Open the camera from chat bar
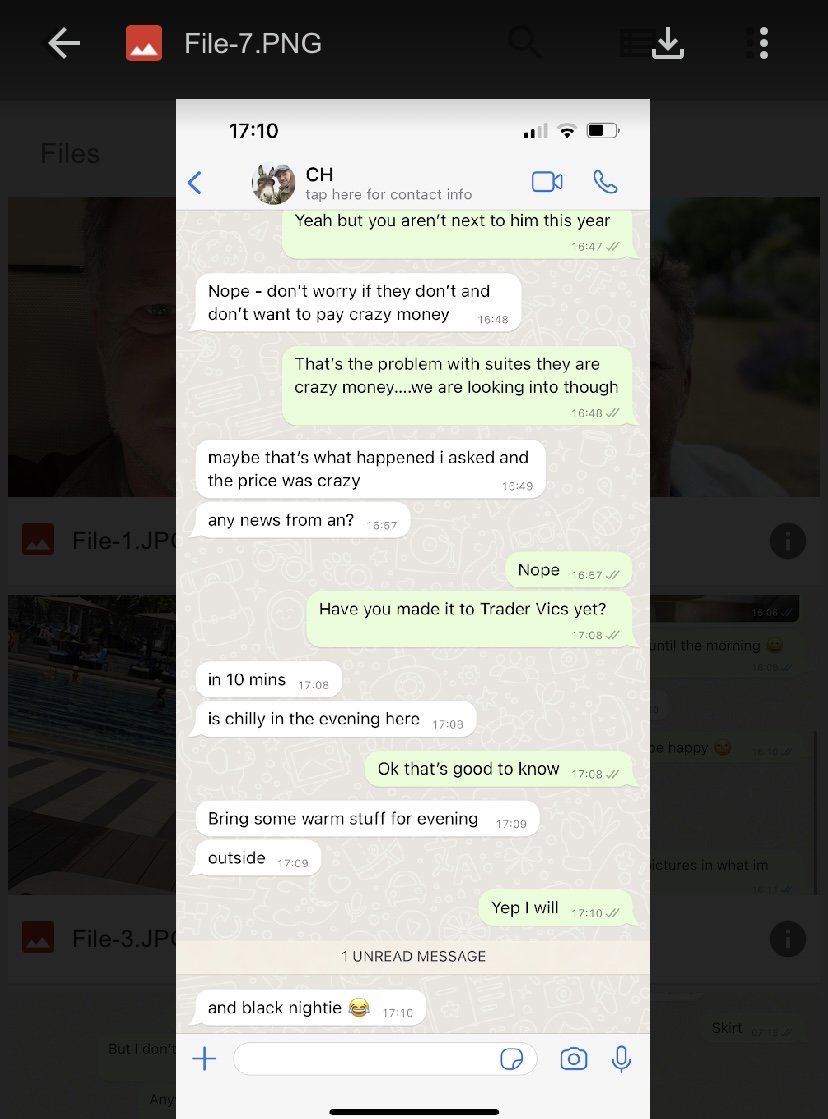The width and height of the screenshot is (828, 1119). (574, 1059)
